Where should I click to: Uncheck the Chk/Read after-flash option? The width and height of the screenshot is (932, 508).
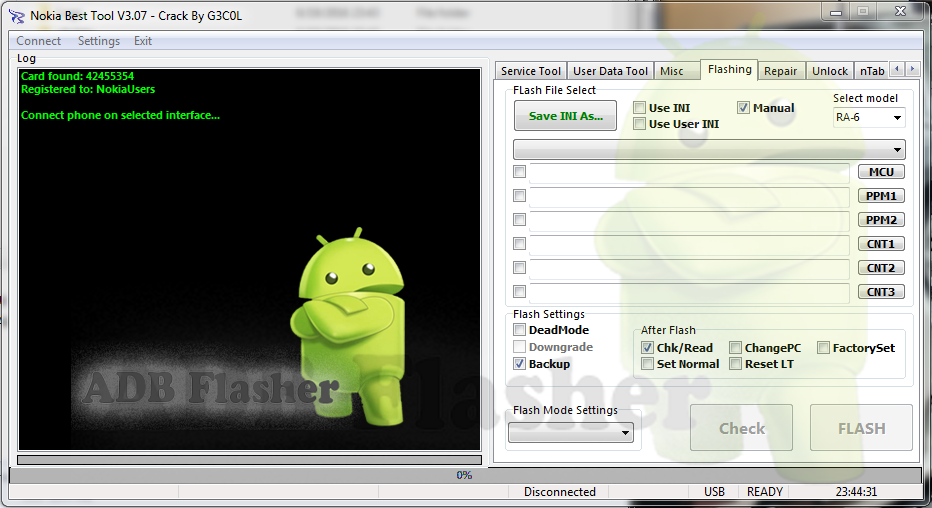coord(647,348)
